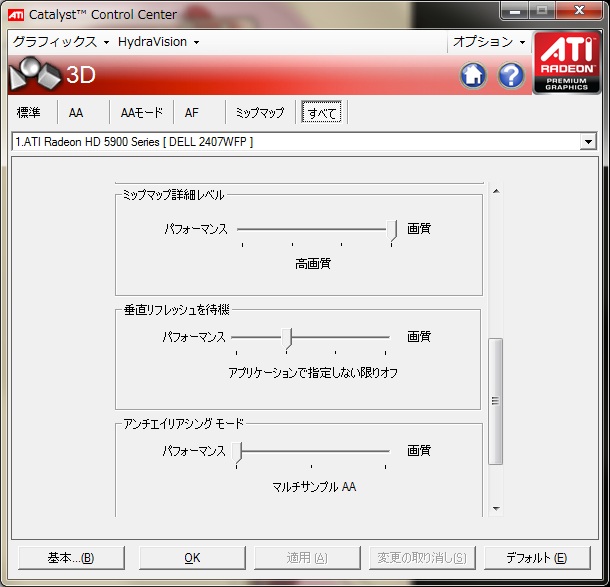Switch to the 標準 tab
610x587 pixels.
[x=29, y=112]
